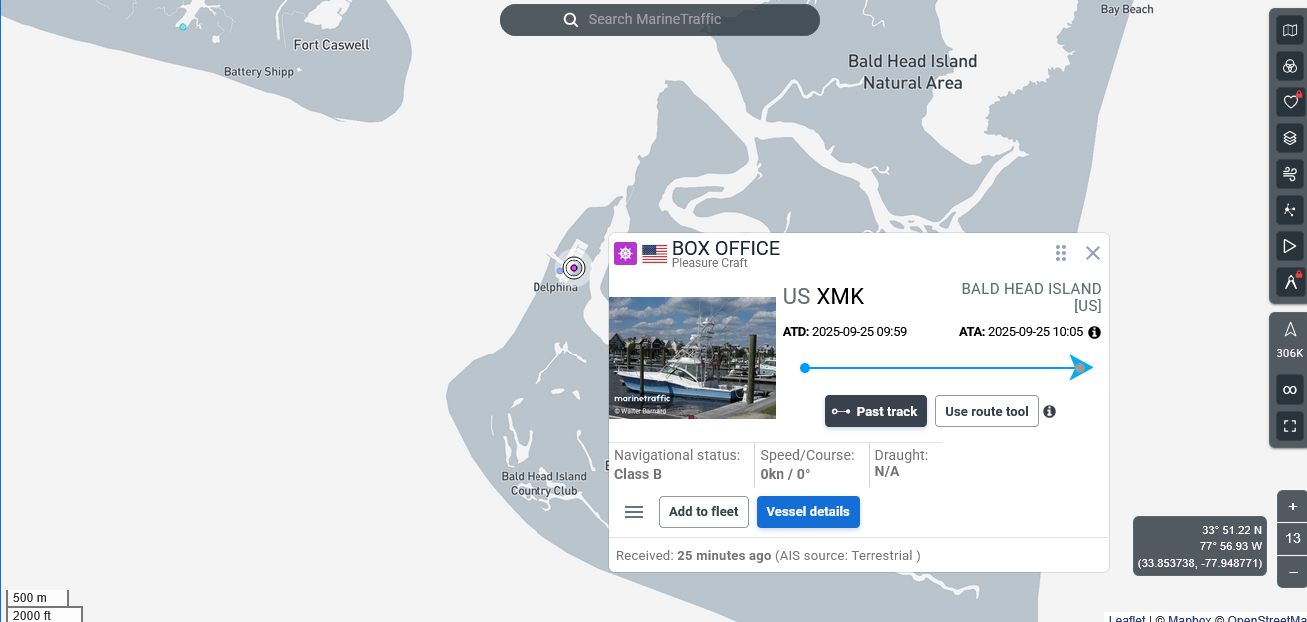
Task: Click the voyage progress arrow marker
Action: pos(1081,368)
